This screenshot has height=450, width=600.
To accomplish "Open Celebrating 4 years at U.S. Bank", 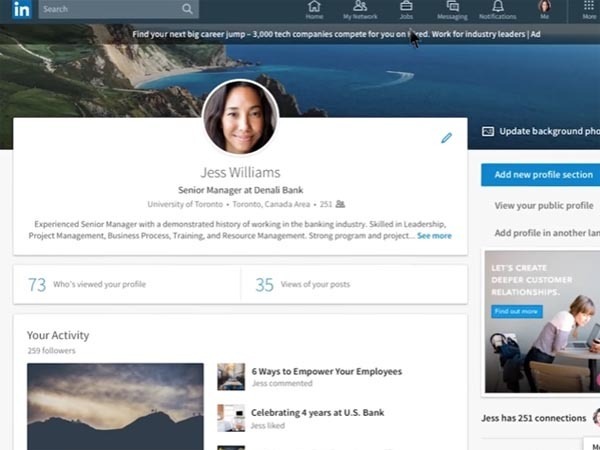I will coord(318,412).
